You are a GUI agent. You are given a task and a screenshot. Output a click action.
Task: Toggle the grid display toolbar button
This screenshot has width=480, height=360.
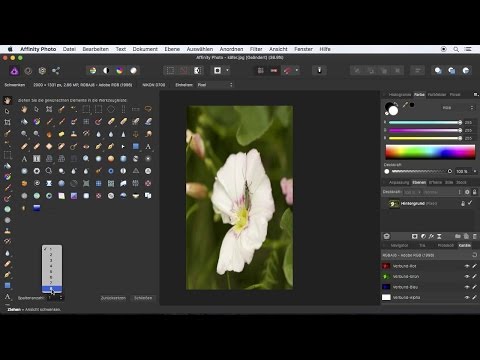point(261,70)
